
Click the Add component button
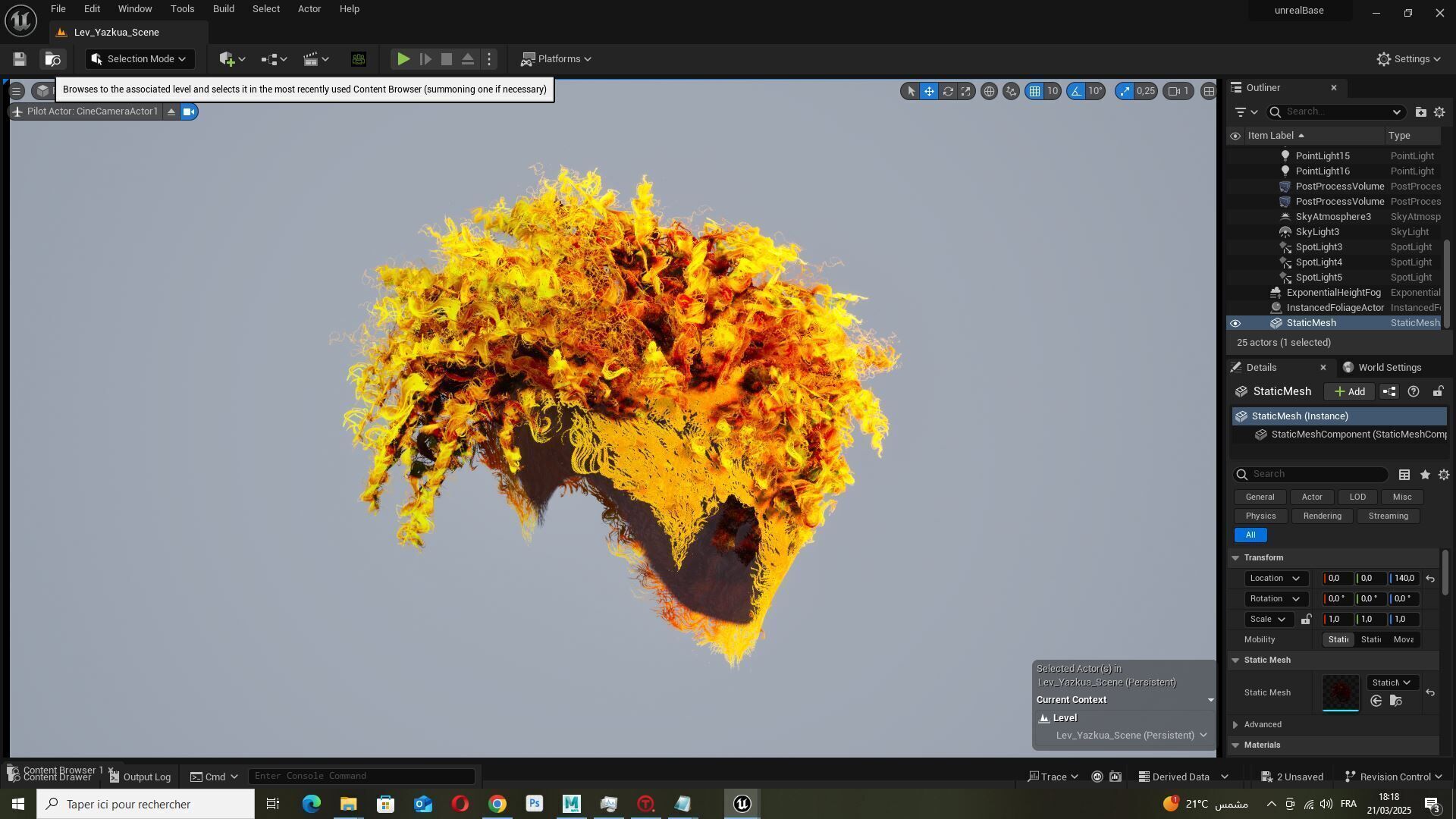click(1350, 392)
